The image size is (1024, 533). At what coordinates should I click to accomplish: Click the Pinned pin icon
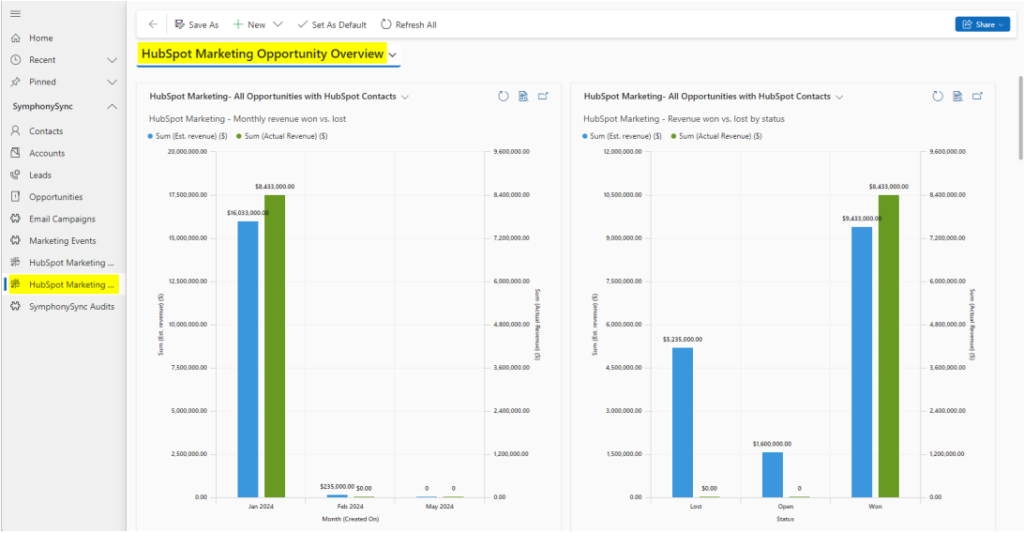[x=16, y=82]
